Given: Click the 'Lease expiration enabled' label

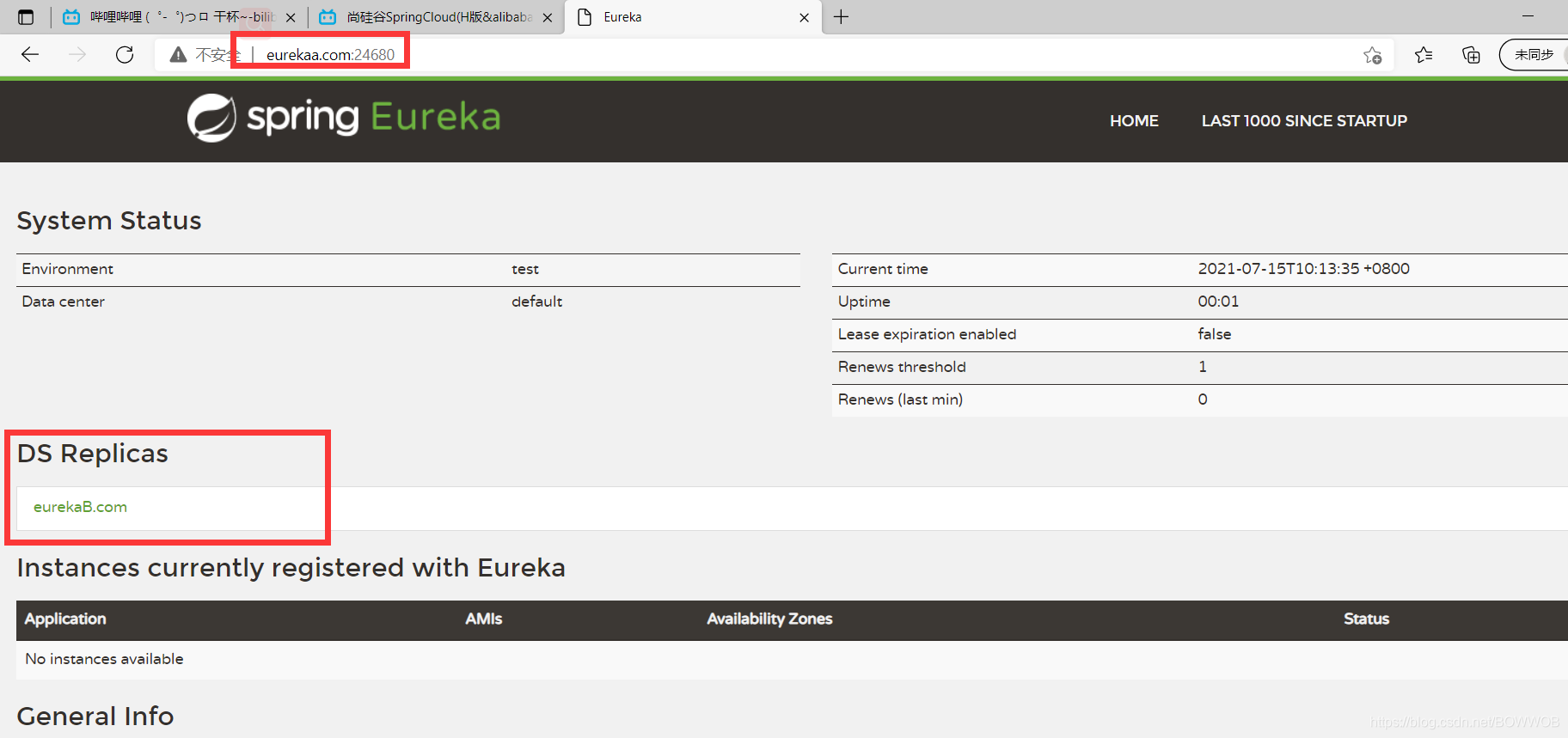Looking at the screenshot, I should point(927,334).
